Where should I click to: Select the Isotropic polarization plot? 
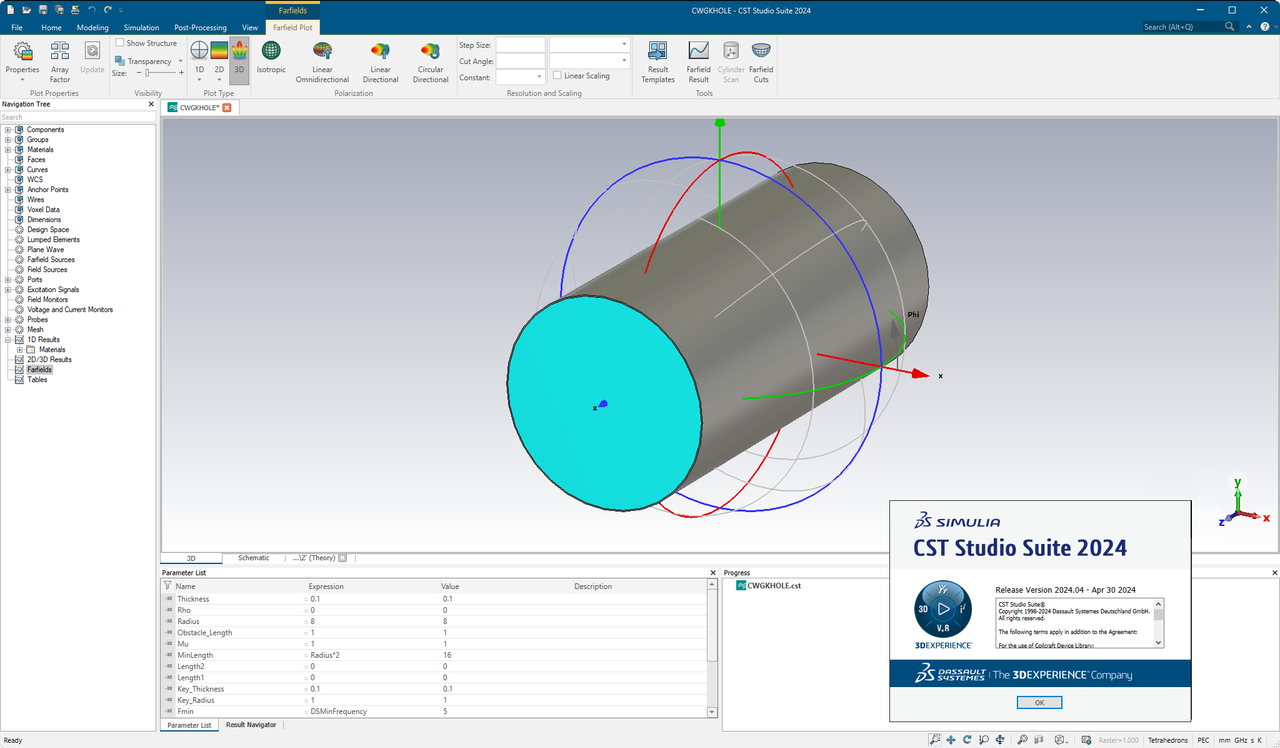pos(270,58)
